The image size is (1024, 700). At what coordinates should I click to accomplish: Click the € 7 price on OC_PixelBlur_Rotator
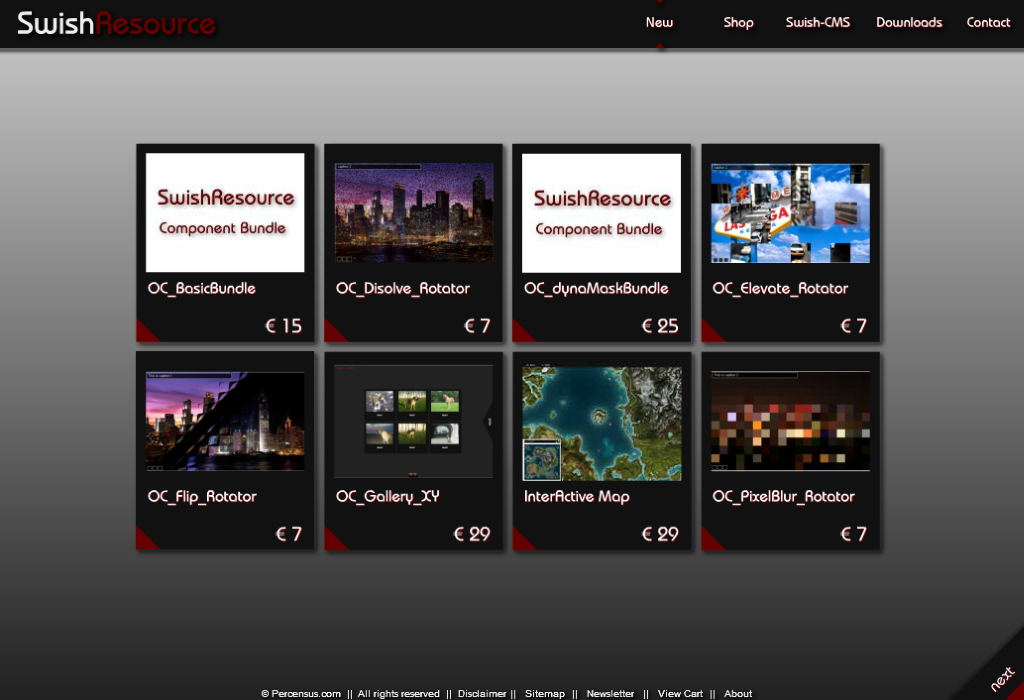click(854, 534)
